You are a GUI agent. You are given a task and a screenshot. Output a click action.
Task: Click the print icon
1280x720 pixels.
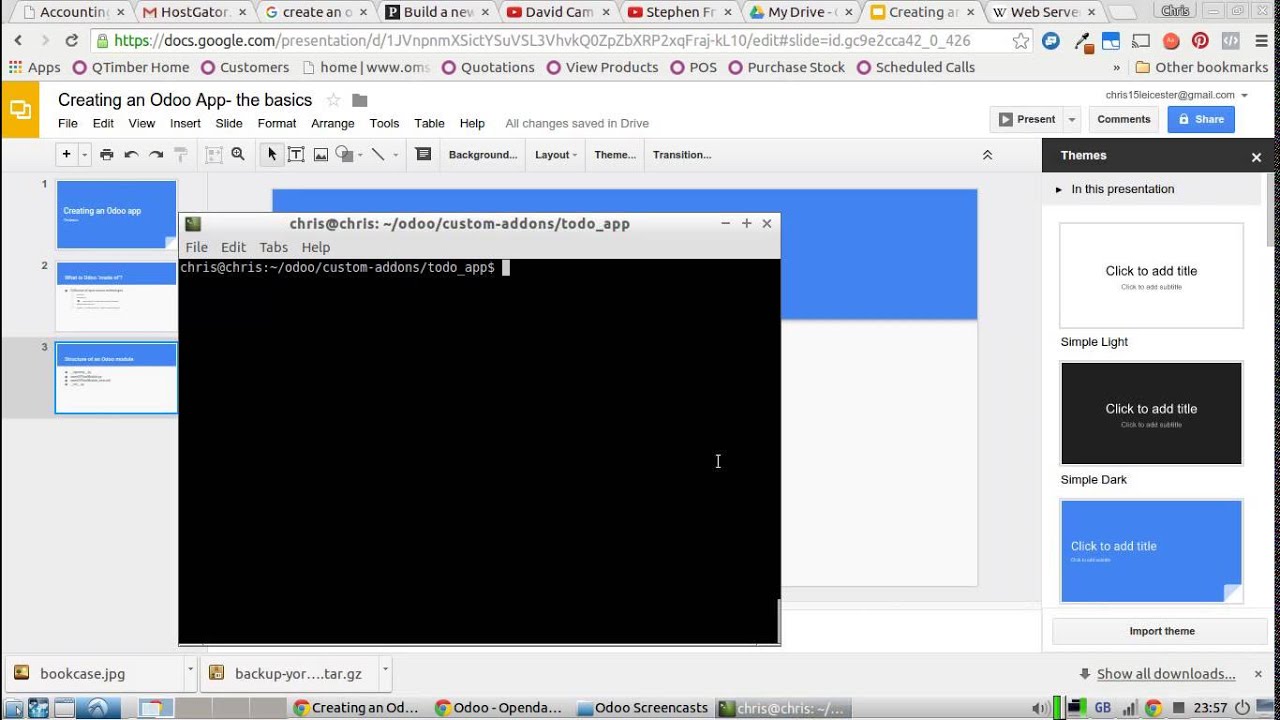[x=107, y=155]
